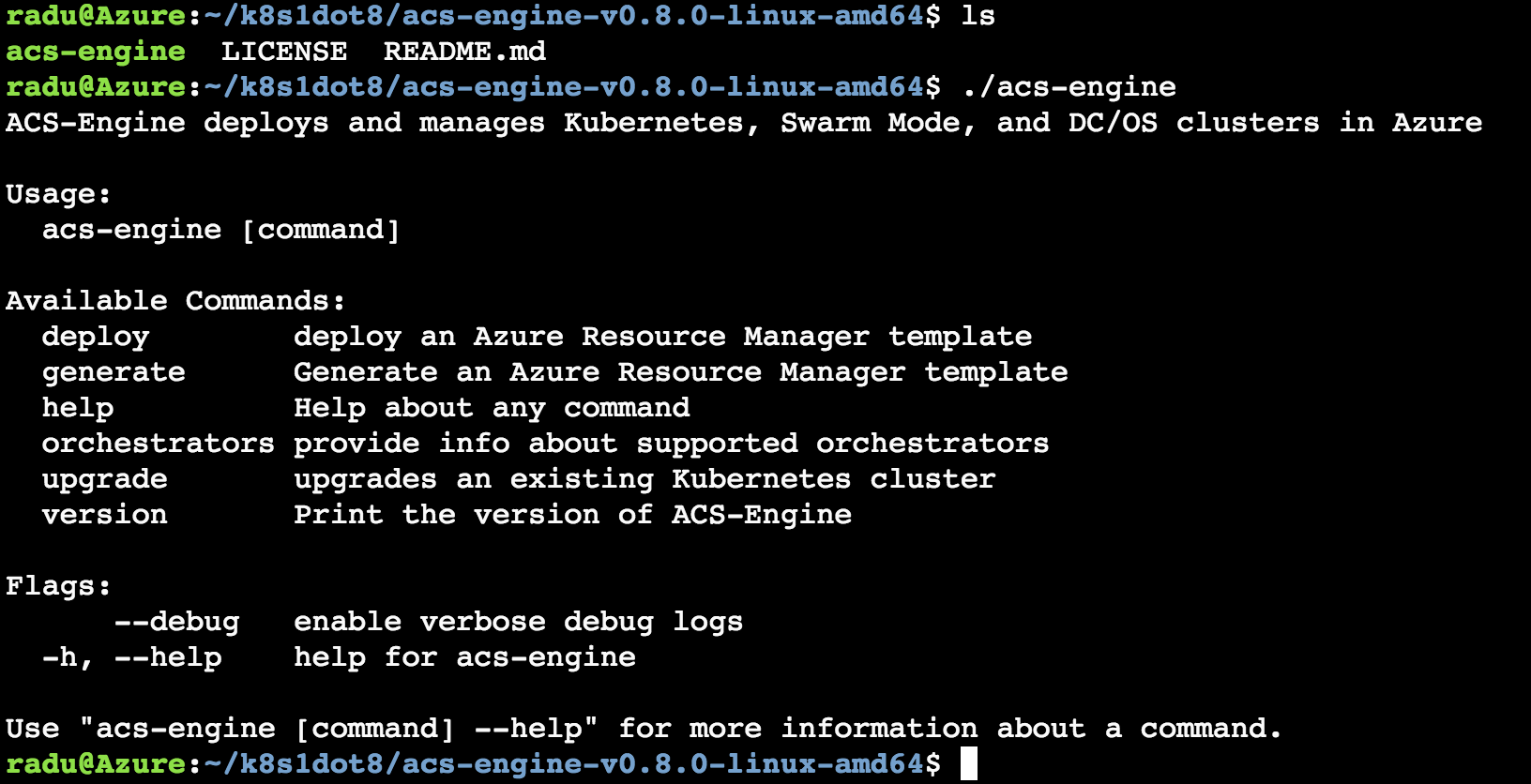
Task: Place cursor at the blinking prompt block
Action: tap(969, 763)
